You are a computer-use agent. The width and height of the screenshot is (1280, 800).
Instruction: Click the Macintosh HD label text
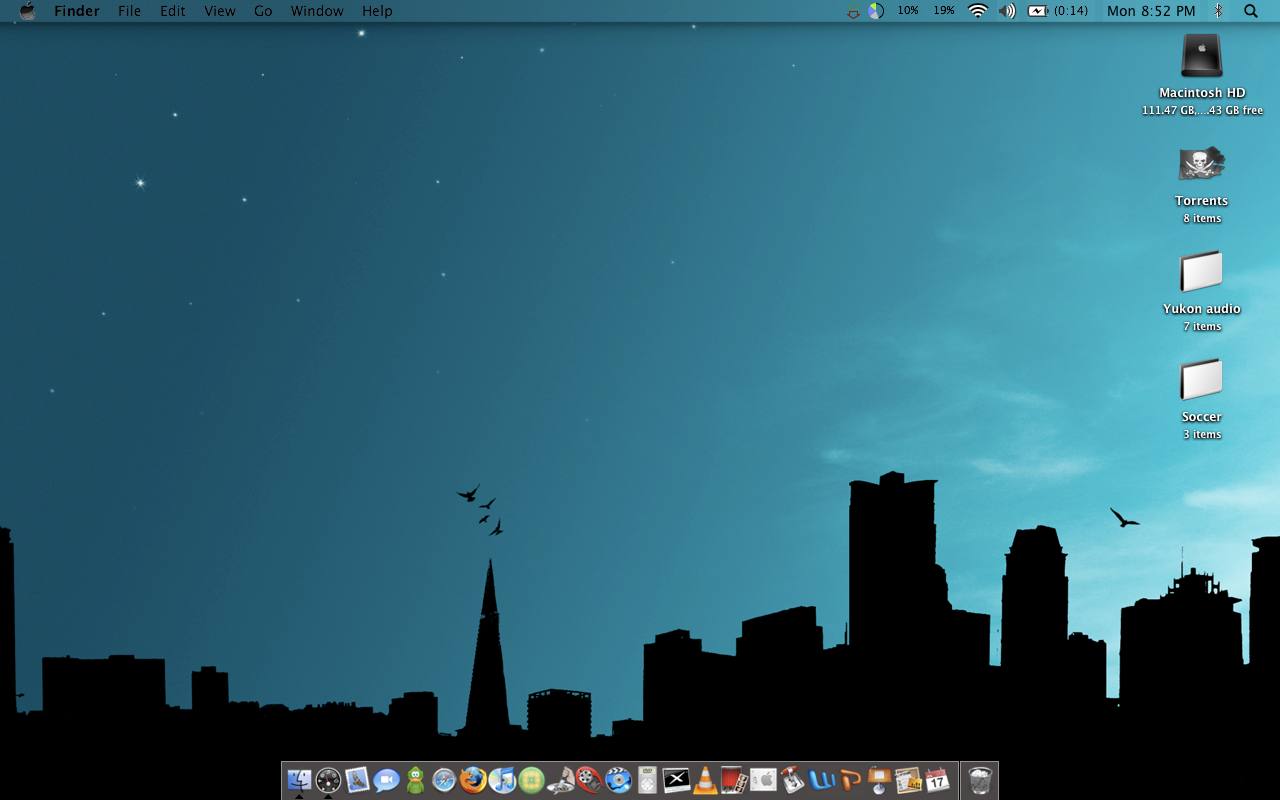pyautogui.click(x=1202, y=93)
